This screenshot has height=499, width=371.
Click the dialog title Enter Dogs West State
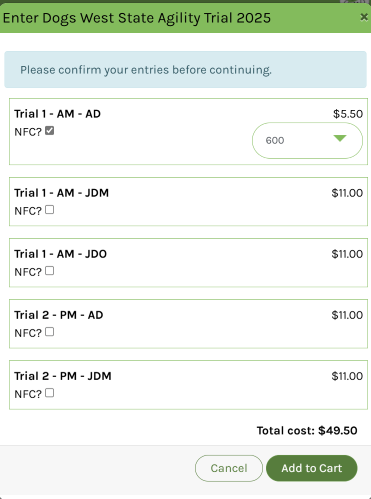[x=137, y=18]
